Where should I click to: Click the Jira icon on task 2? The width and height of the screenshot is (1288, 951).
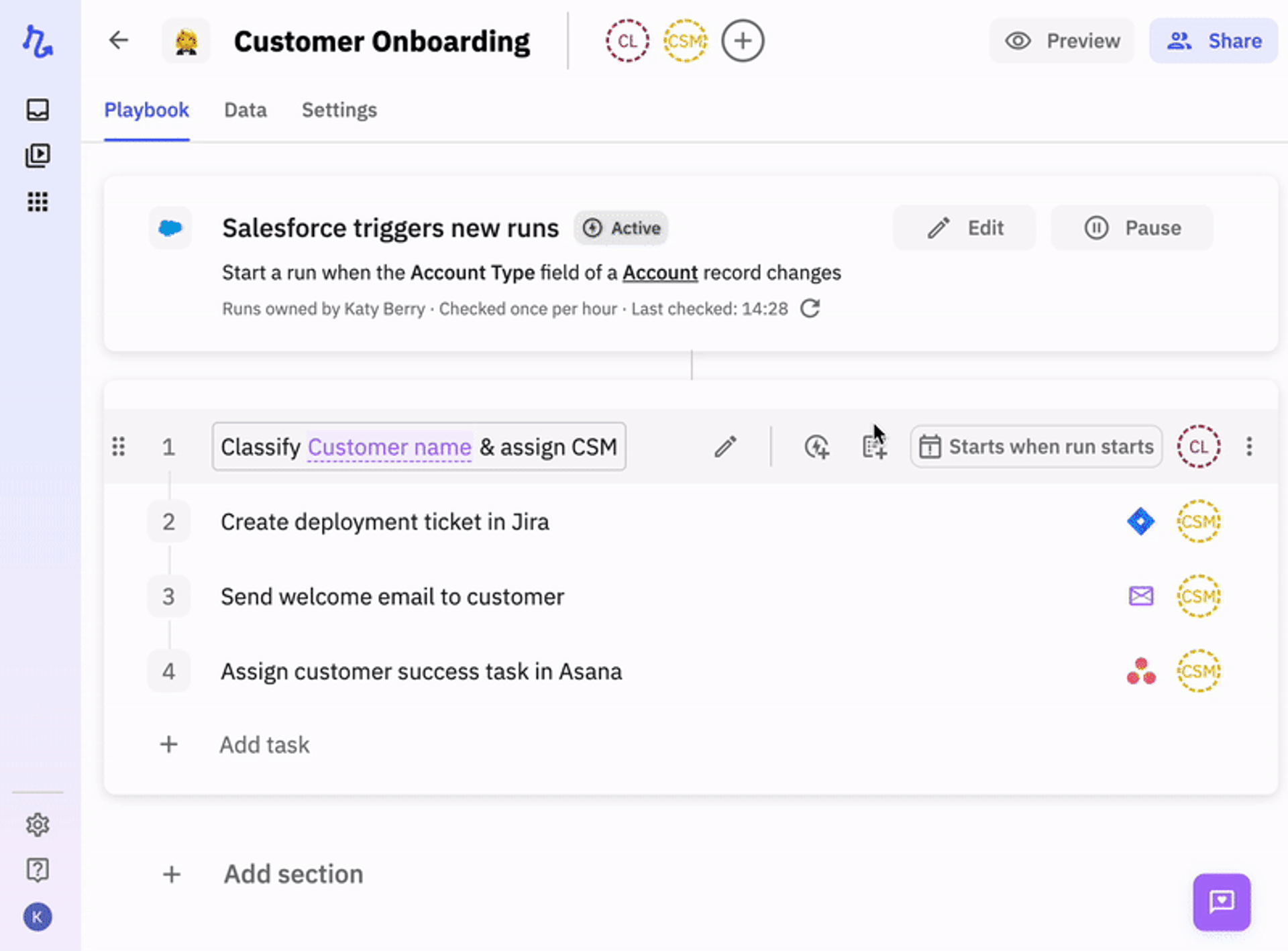1140,521
